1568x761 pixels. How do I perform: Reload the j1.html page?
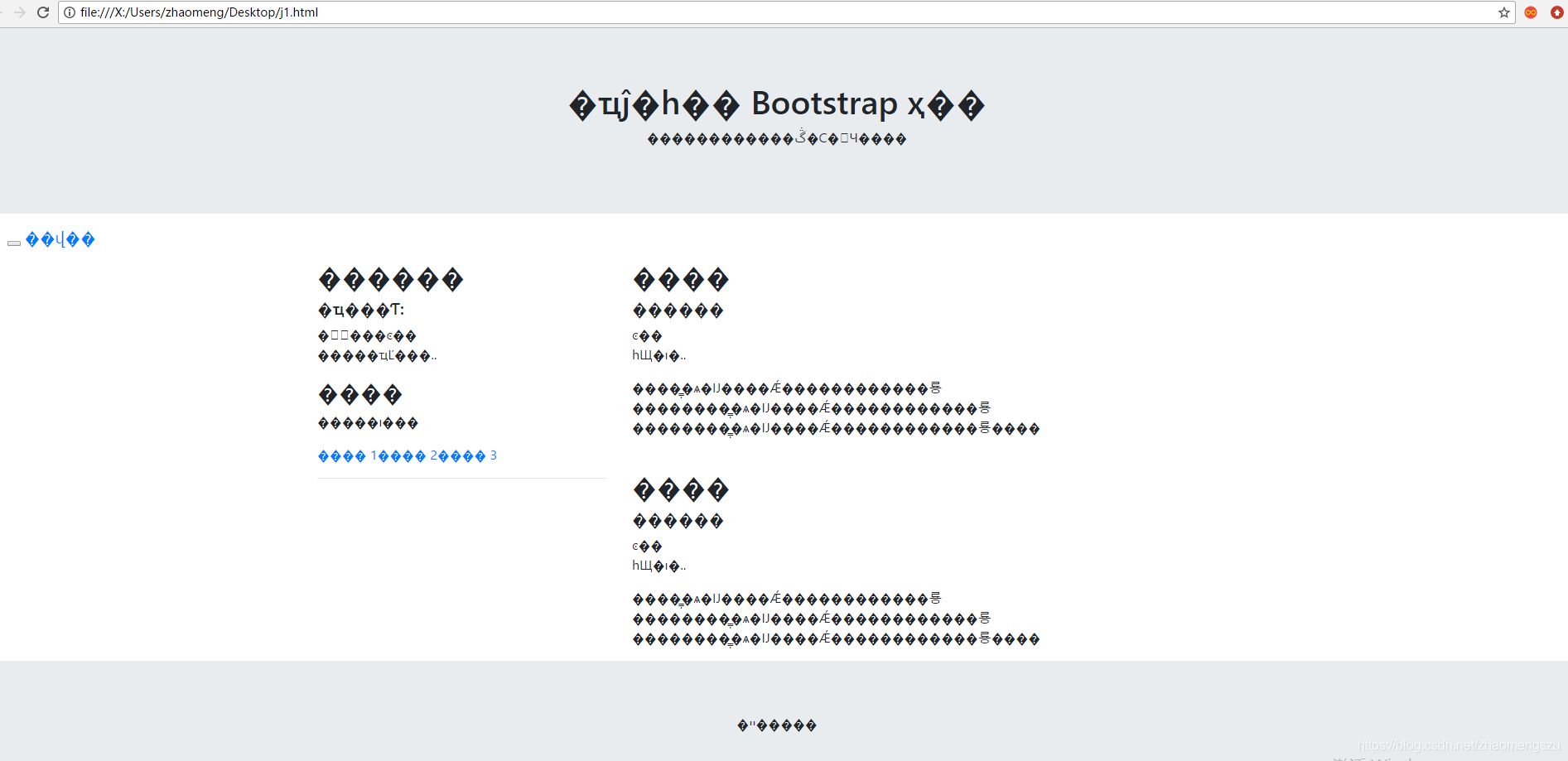(x=43, y=12)
